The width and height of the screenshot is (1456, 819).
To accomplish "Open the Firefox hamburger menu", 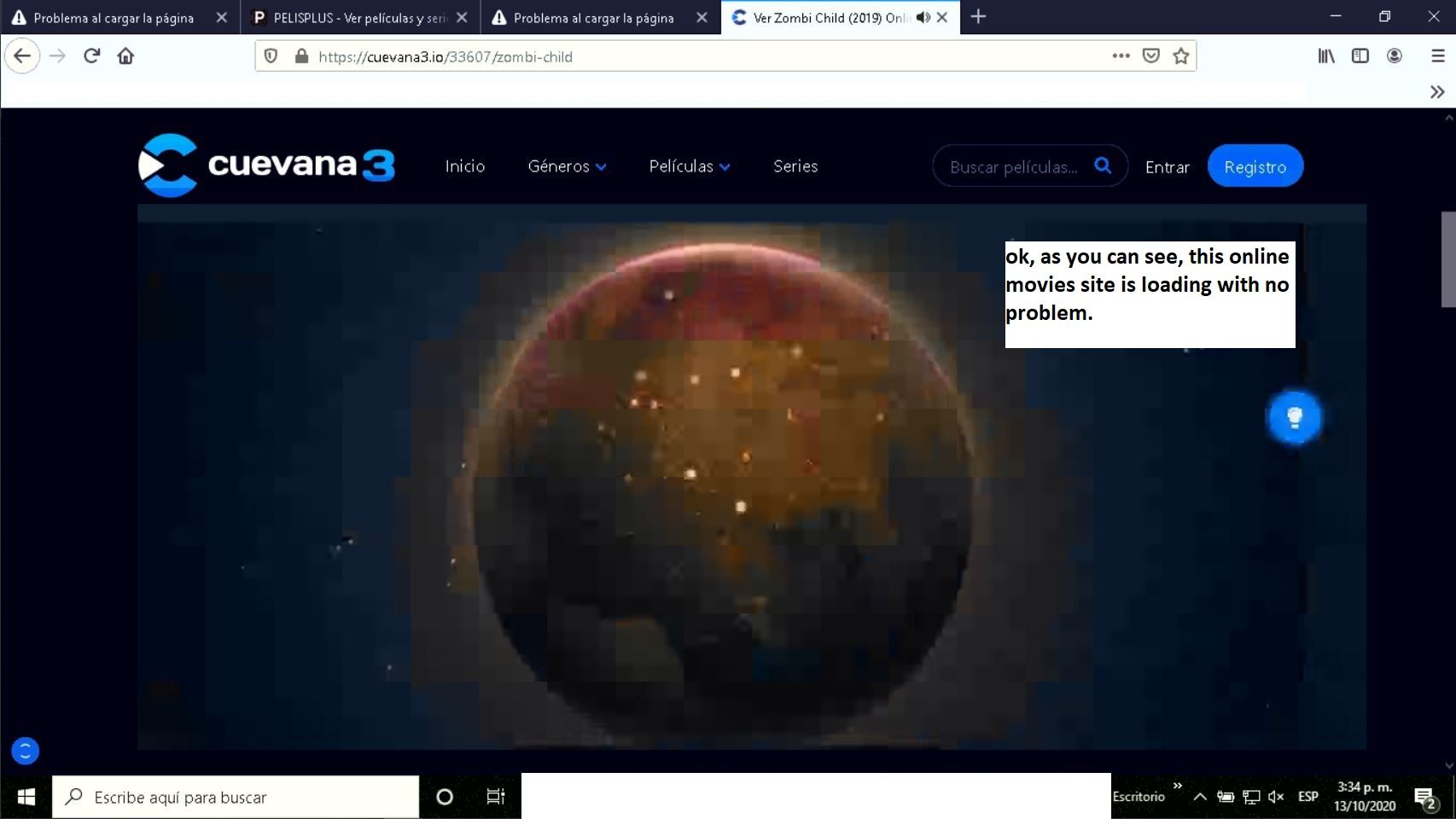I will click(1438, 56).
